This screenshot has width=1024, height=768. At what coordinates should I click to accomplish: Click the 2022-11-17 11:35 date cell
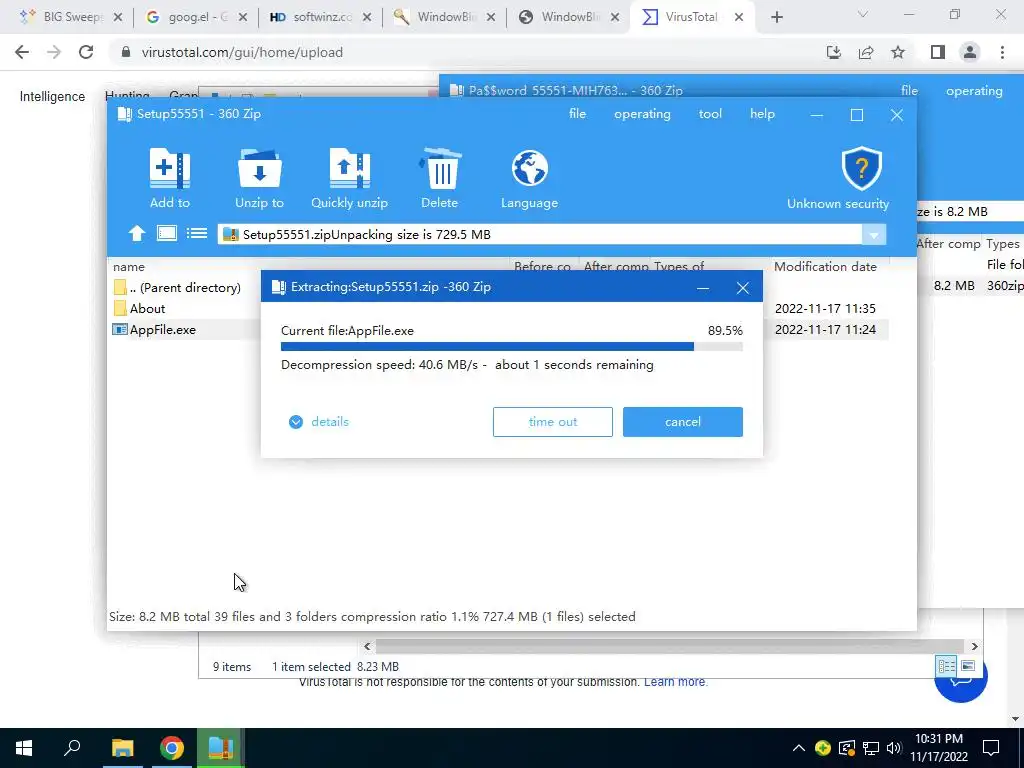click(825, 308)
